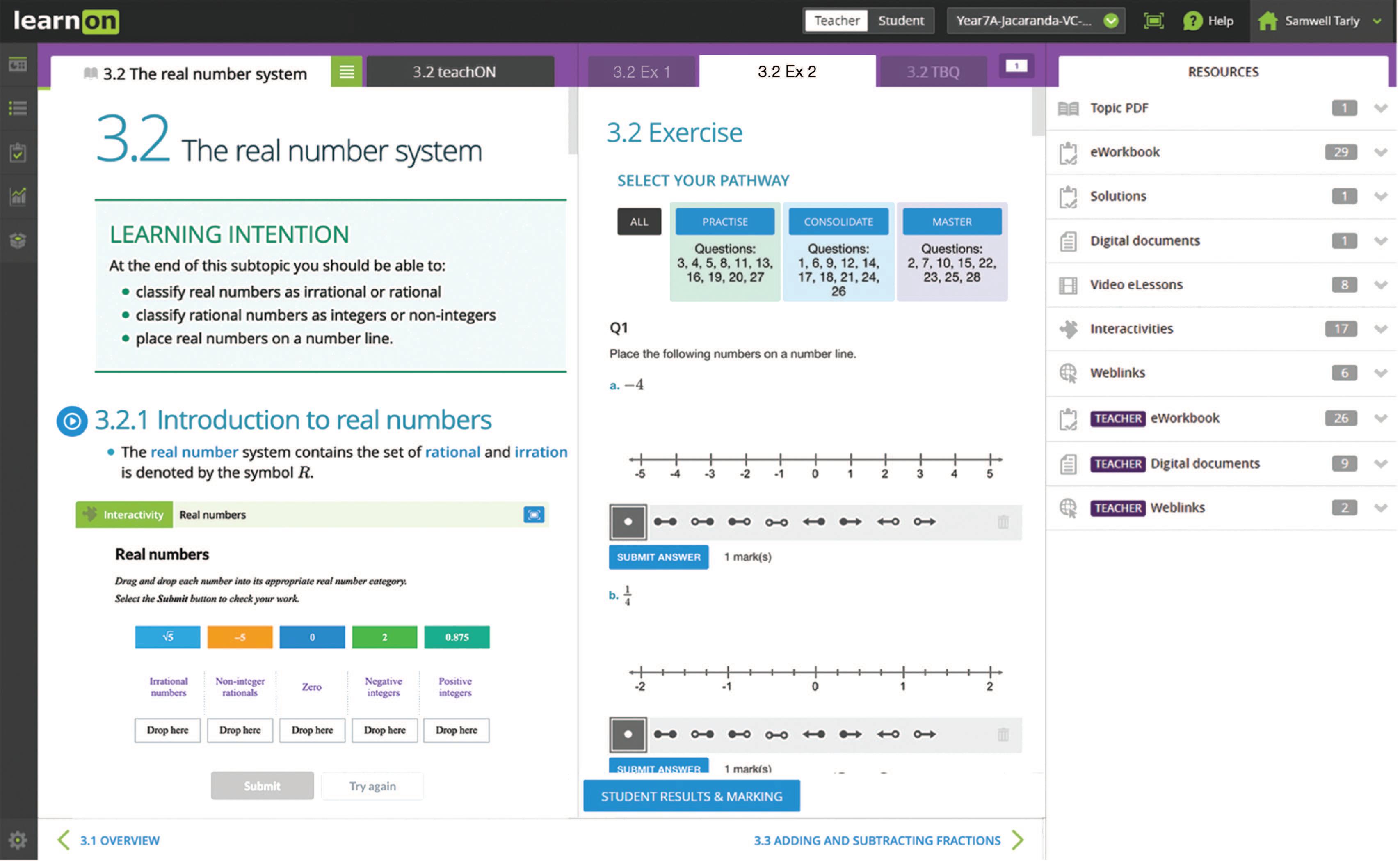Expand the Interactivities resource list
The width and height of the screenshot is (1400, 861).
(x=1381, y=329)
